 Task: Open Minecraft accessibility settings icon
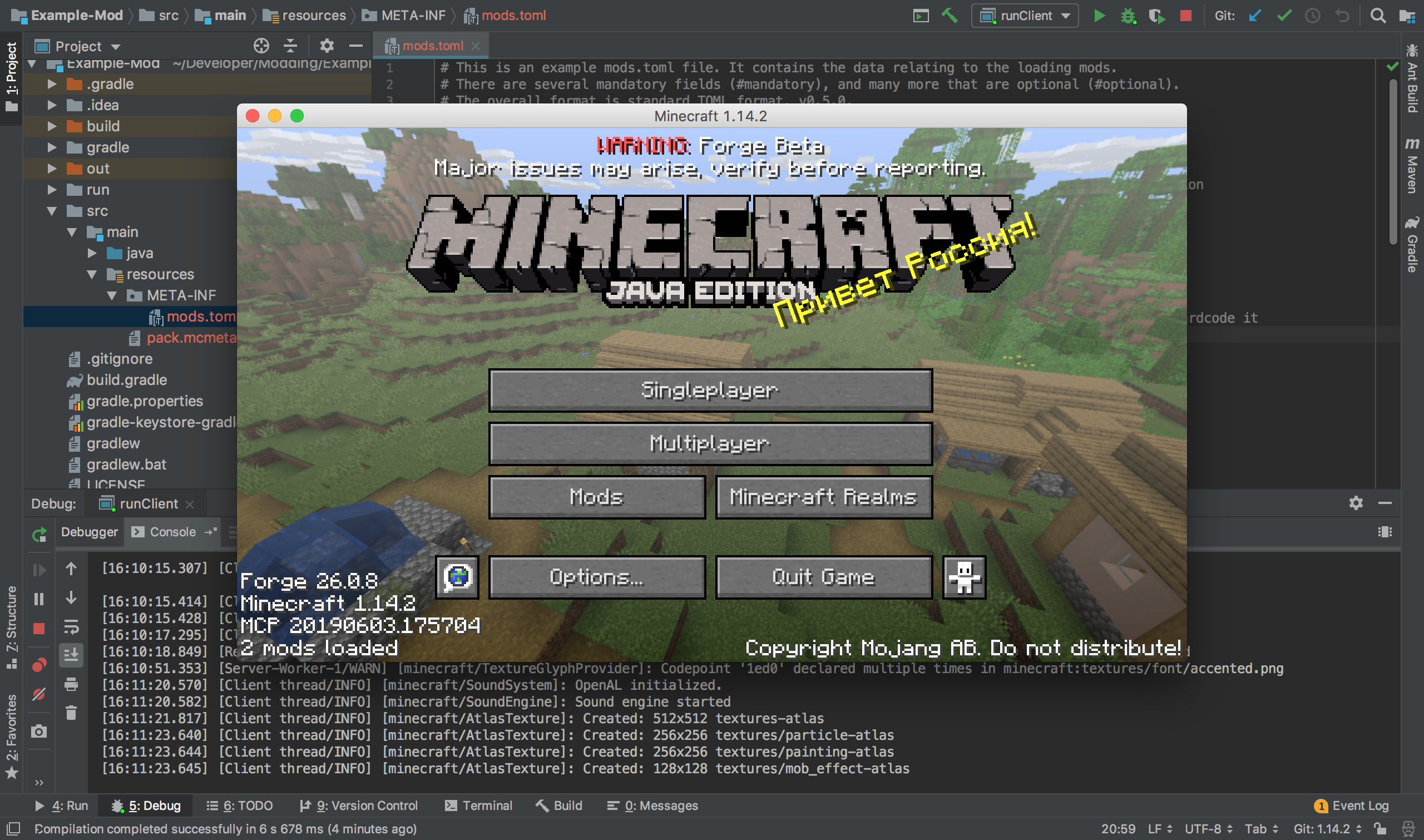(x=964, y=577)
